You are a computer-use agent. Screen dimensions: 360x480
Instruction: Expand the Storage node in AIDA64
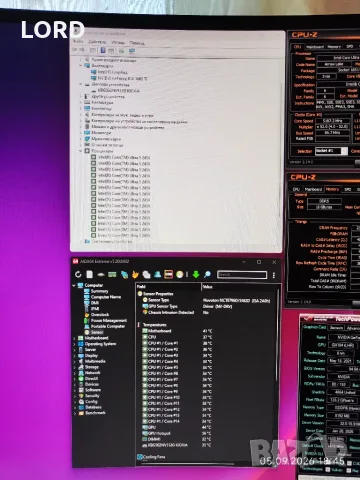(74, 367)
